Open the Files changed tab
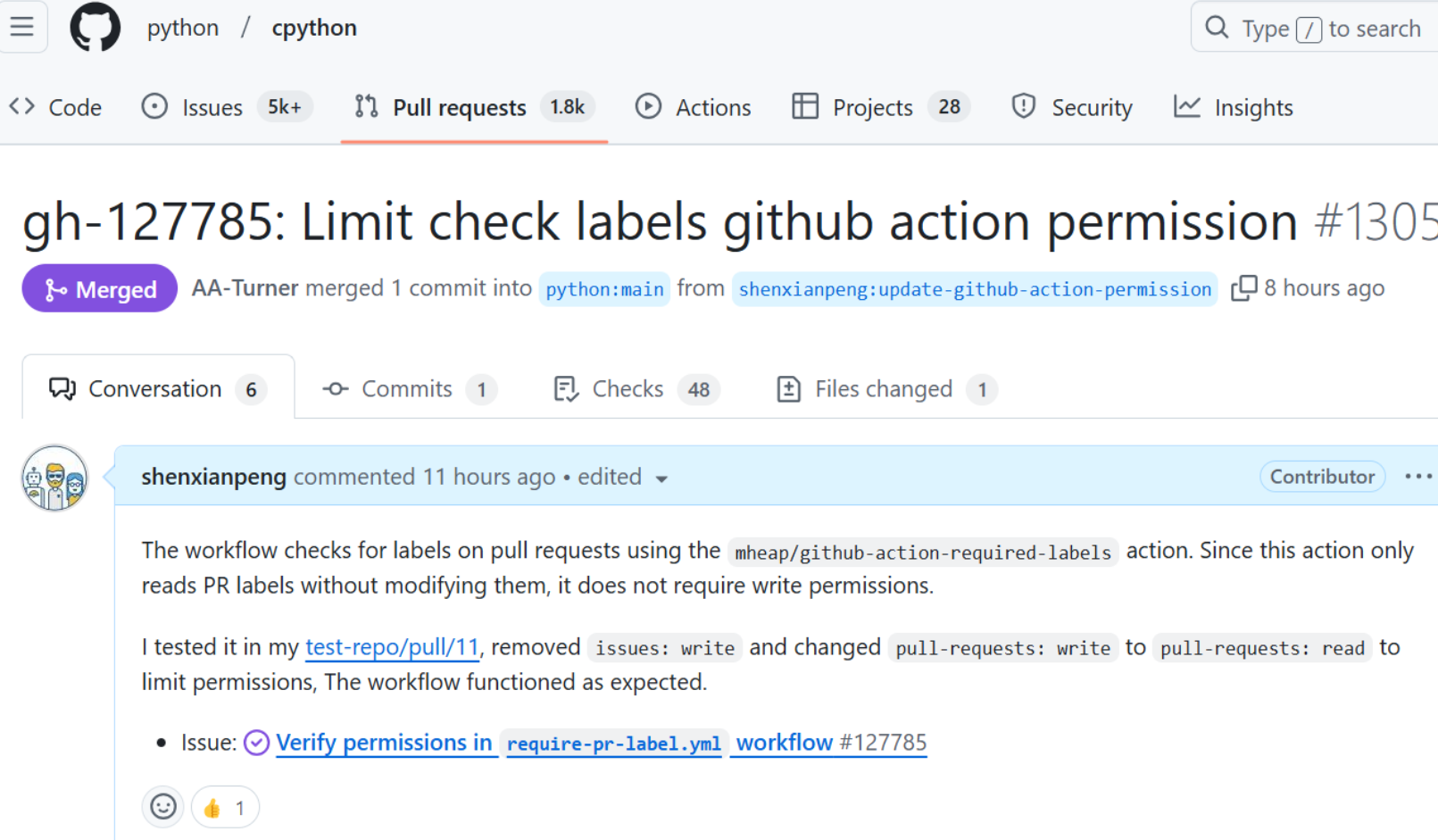Screen dimensions: 1438x840 (885, 389)
